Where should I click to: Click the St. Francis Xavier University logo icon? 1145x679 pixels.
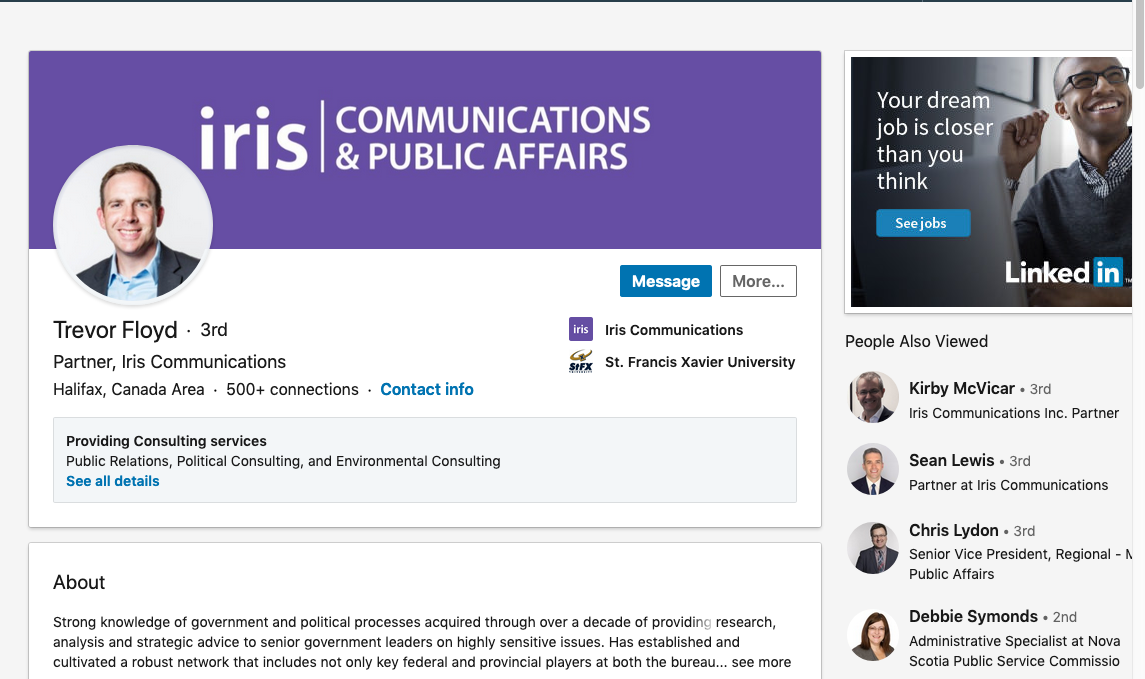tap(580, 362)
